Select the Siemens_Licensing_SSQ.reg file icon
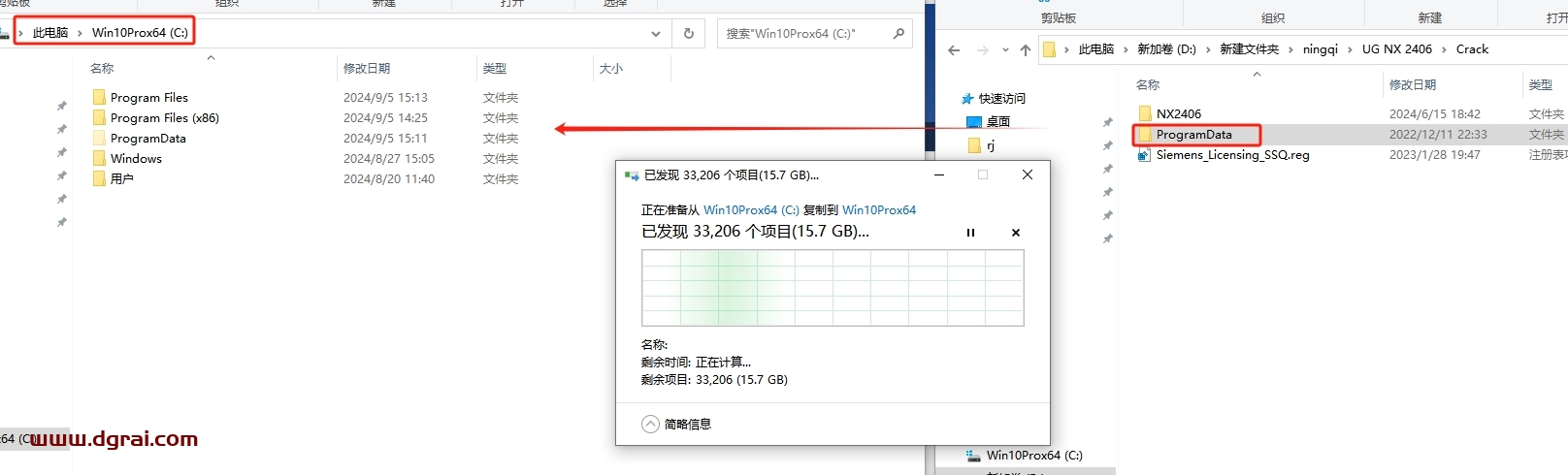This screenshot has width=1568, height=475. pos(1145,154)
